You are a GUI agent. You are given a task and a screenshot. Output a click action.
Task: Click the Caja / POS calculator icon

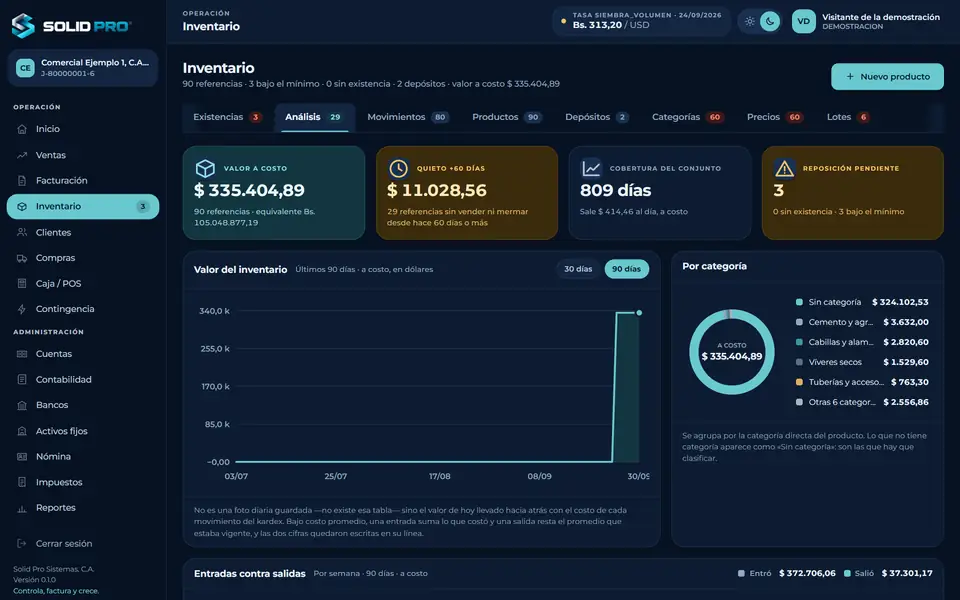click(x=22, y=283)
